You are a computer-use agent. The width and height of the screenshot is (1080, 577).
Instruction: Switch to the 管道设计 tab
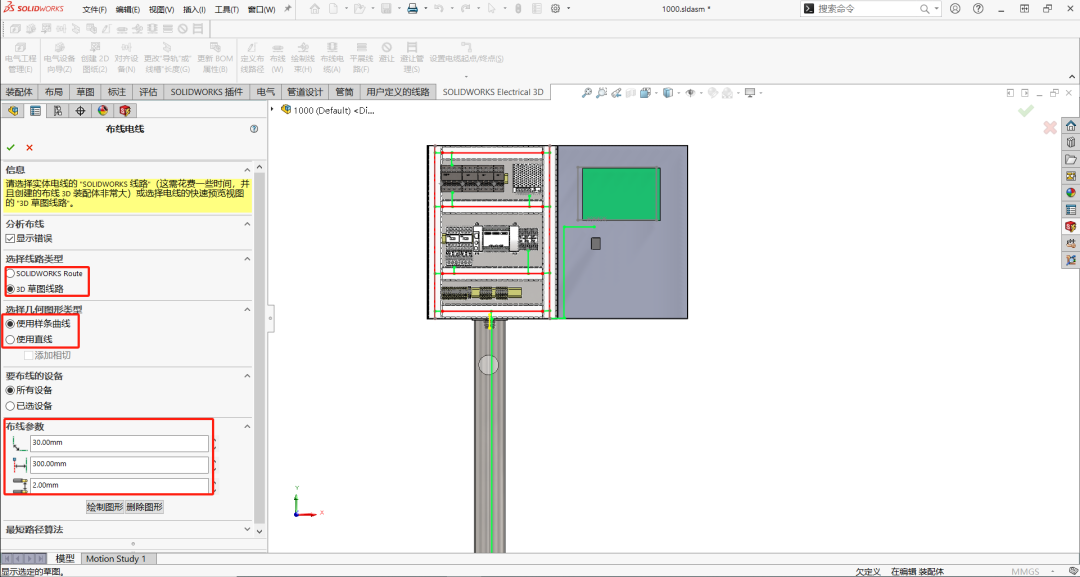coord(305,92)
